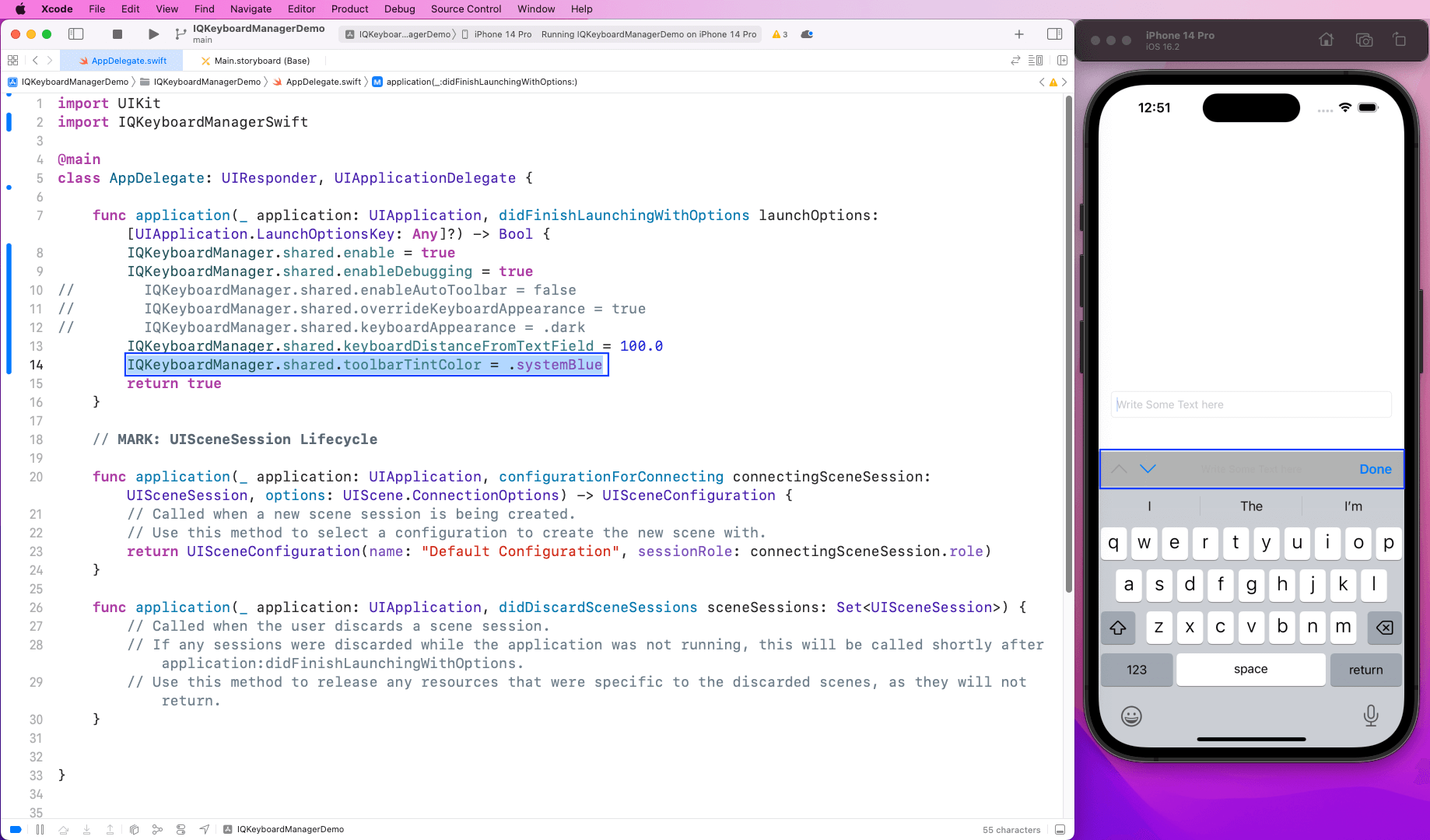The image size is (1430, 840).
Task: Toggle the Shift key on the keyboard
Action: click(x=1118, y=628)
